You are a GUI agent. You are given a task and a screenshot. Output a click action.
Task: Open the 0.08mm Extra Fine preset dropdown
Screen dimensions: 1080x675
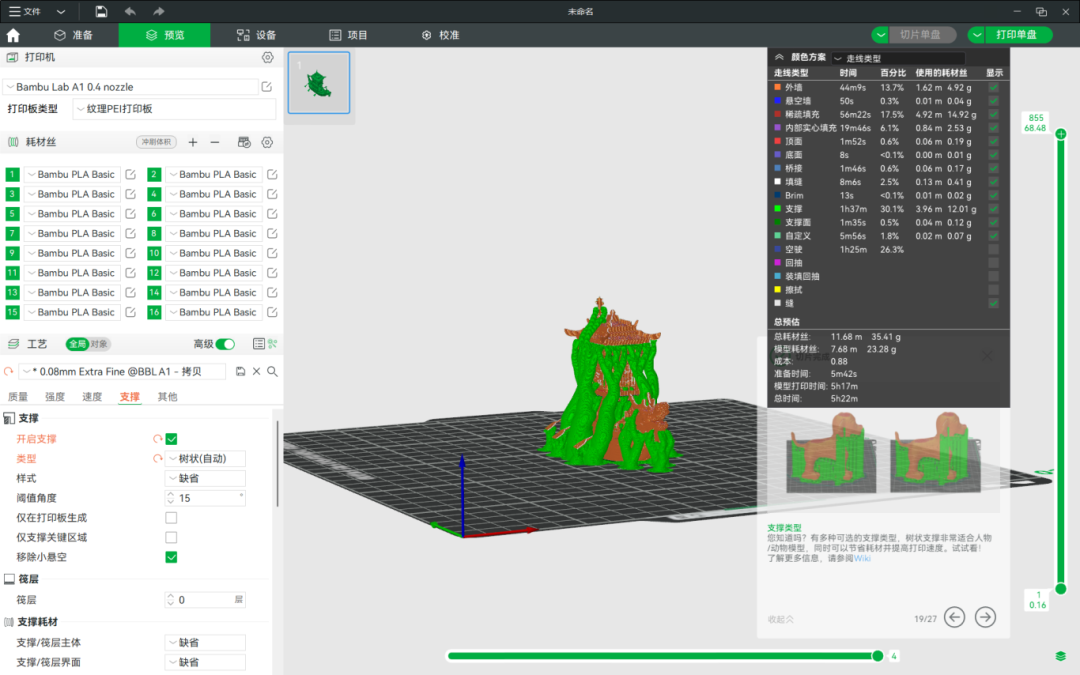pos(122,371)
